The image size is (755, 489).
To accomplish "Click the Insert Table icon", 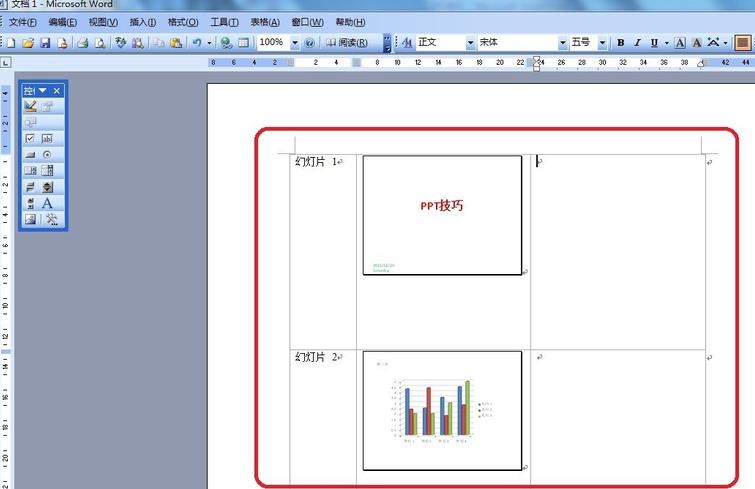I will [x=244, y=43].
